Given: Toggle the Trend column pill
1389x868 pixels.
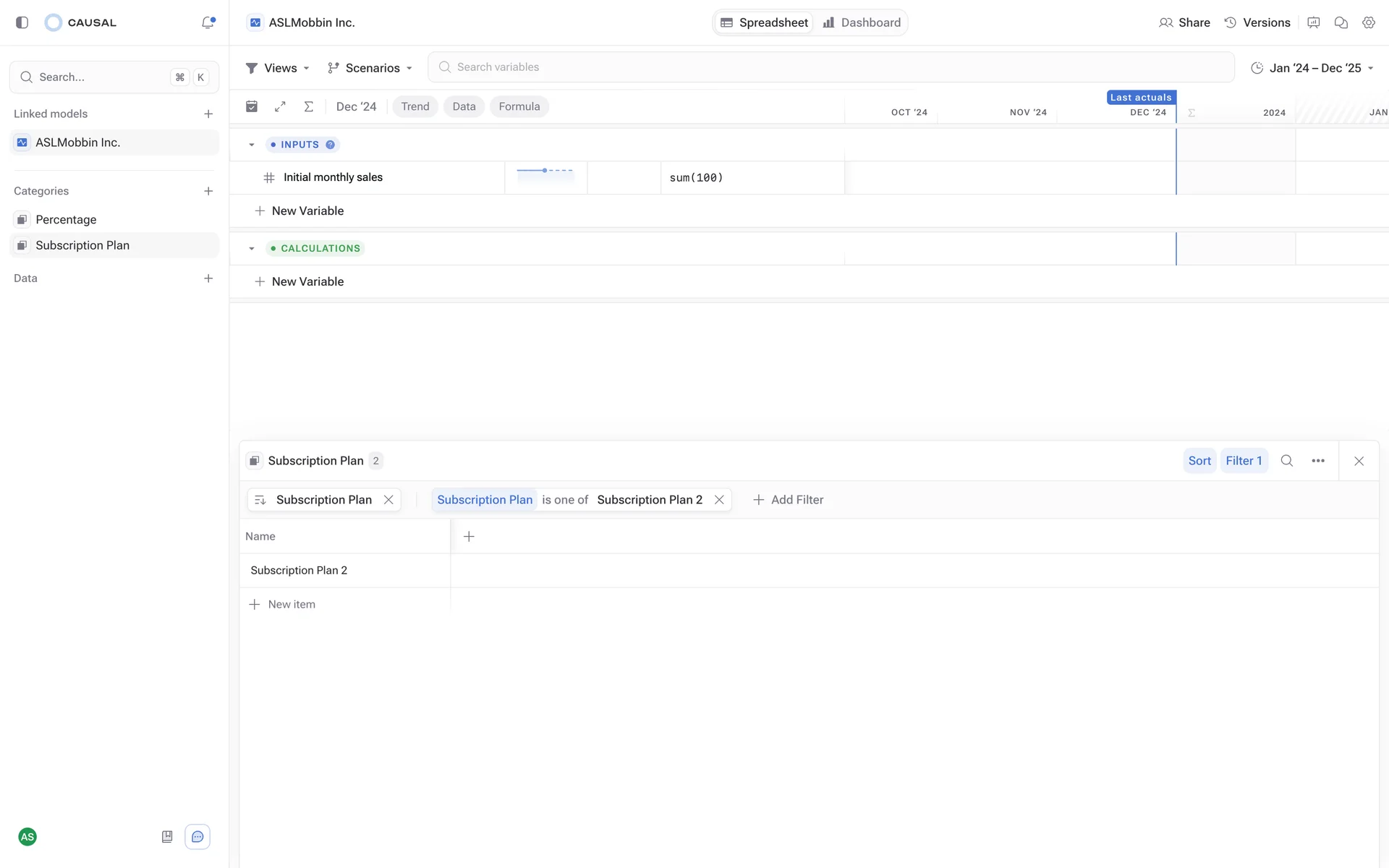Looking at the screenshot, I should 415,106.
